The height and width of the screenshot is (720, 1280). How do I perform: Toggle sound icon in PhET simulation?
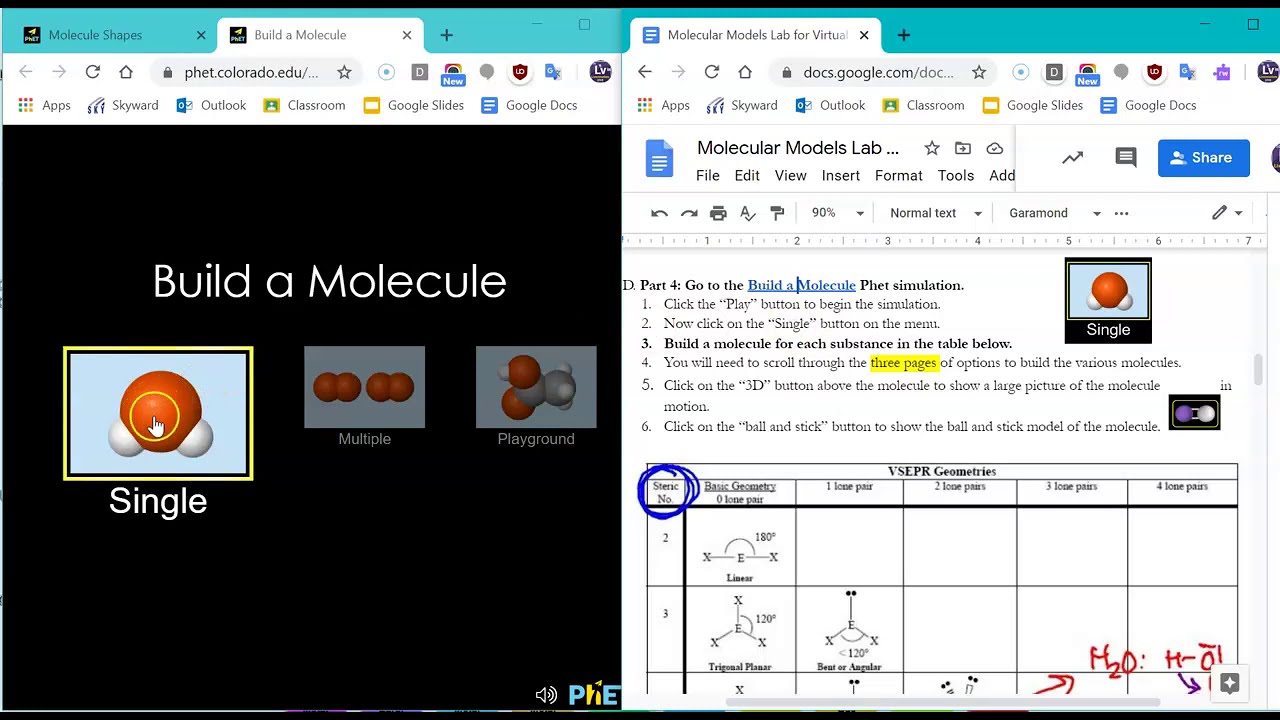point(546,695)
